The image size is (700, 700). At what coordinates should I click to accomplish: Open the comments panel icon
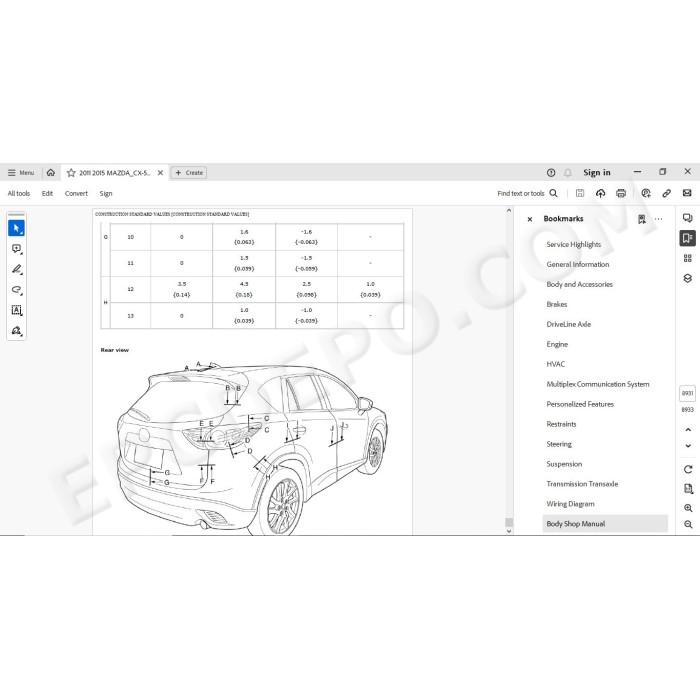tap(688, 218)
